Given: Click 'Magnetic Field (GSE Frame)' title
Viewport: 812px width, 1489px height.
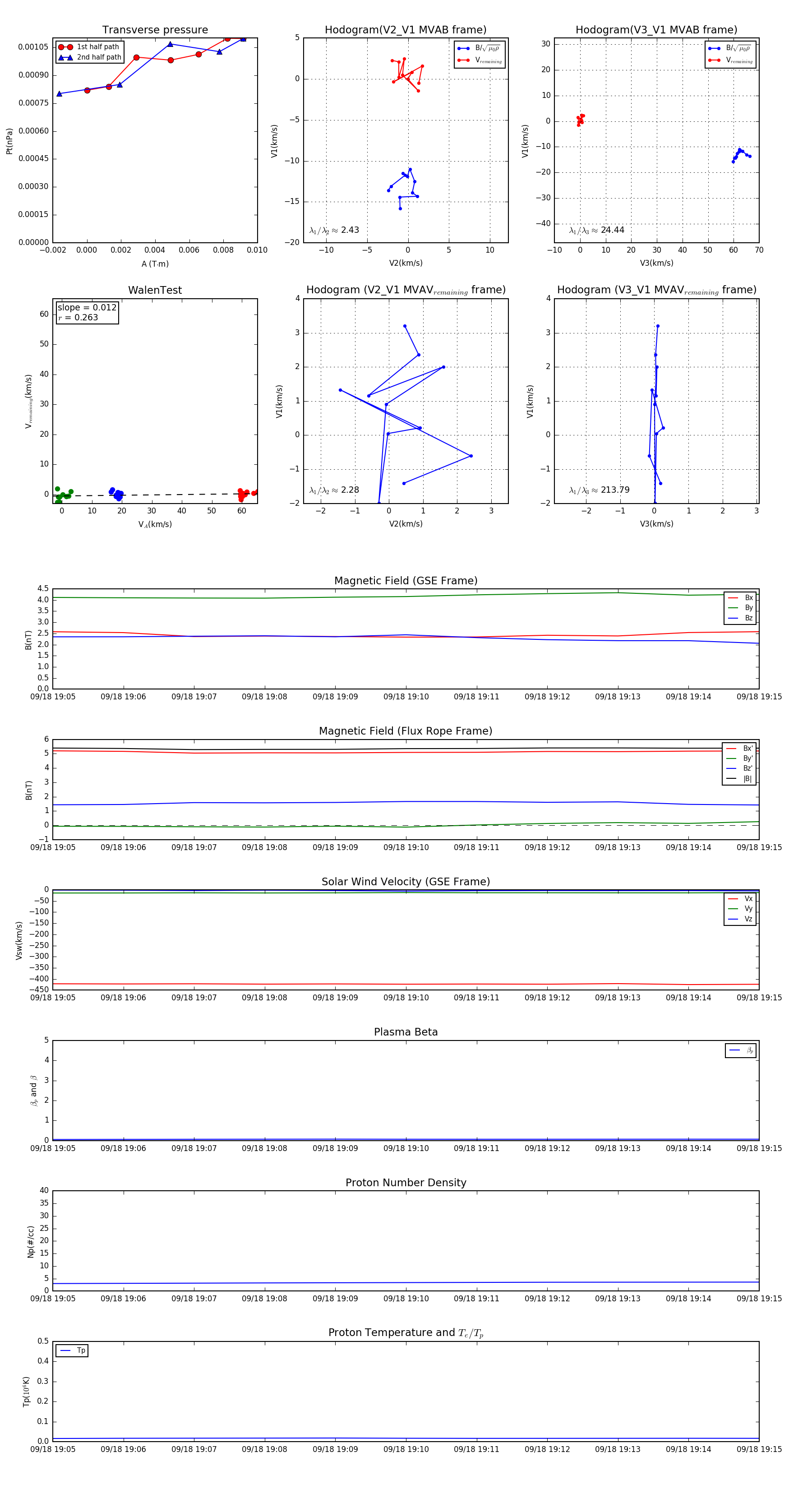Looking at the screenshot, I should (406, 581).
